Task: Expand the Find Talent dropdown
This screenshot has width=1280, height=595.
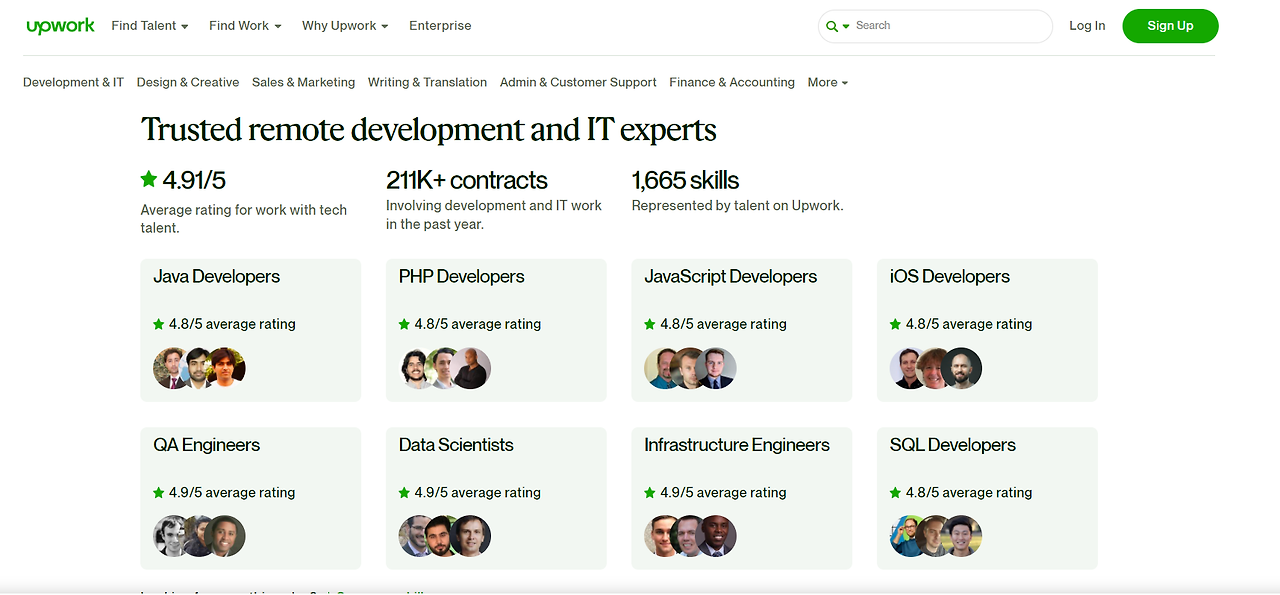Action: [150, 26]
